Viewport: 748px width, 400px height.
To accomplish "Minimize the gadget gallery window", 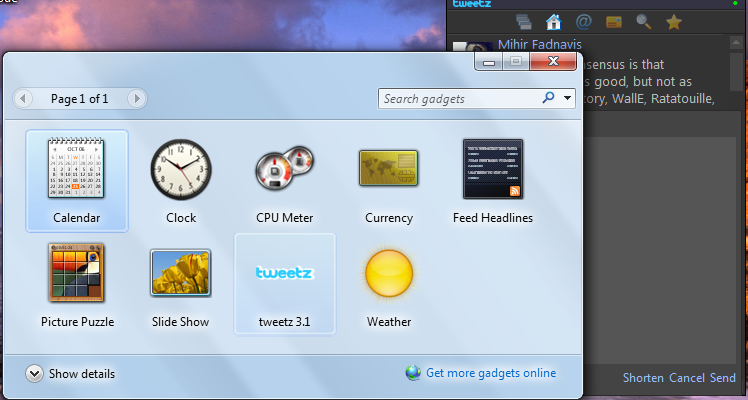I will point(488,62).
